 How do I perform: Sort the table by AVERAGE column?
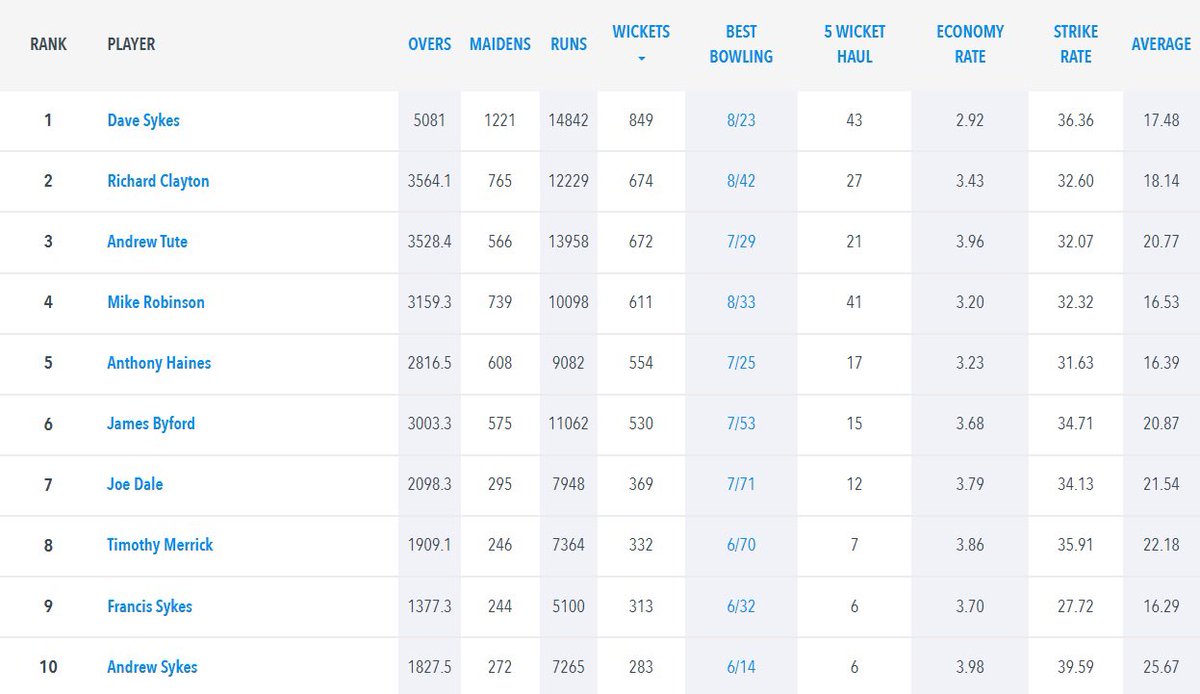[x=1160, y=44]
